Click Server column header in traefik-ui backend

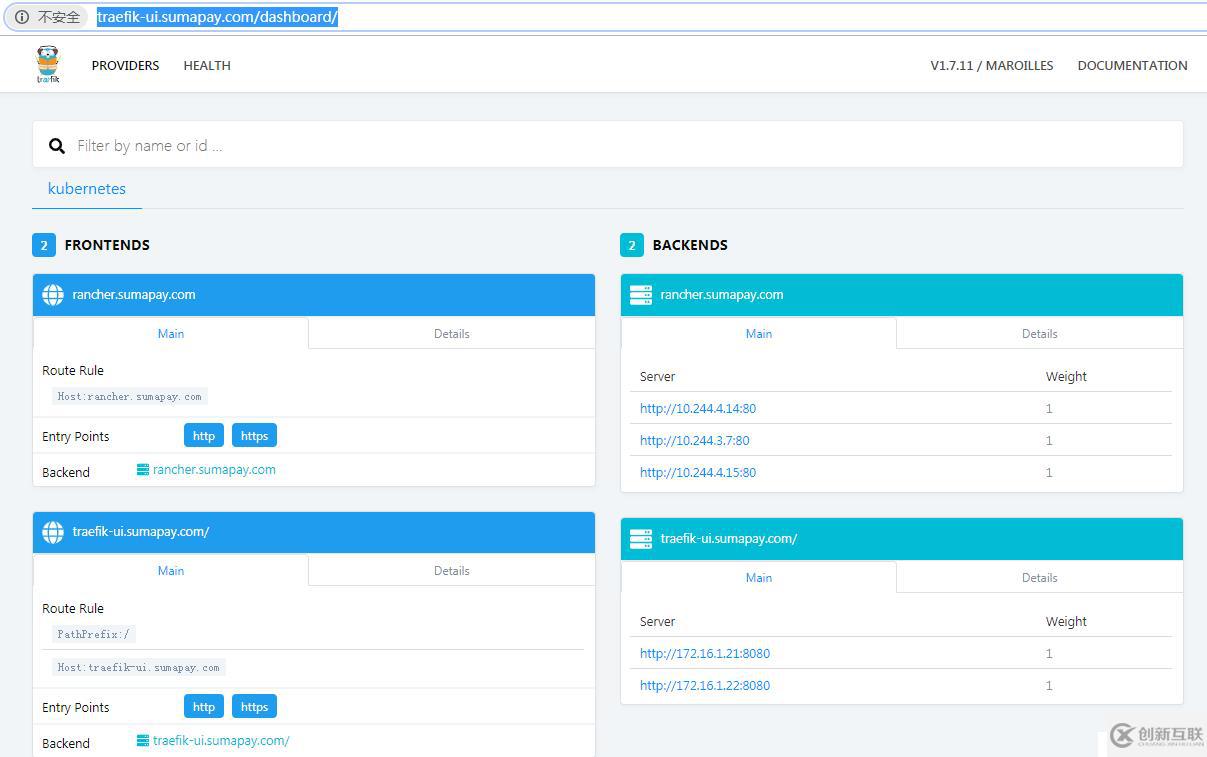pos(658,621)
